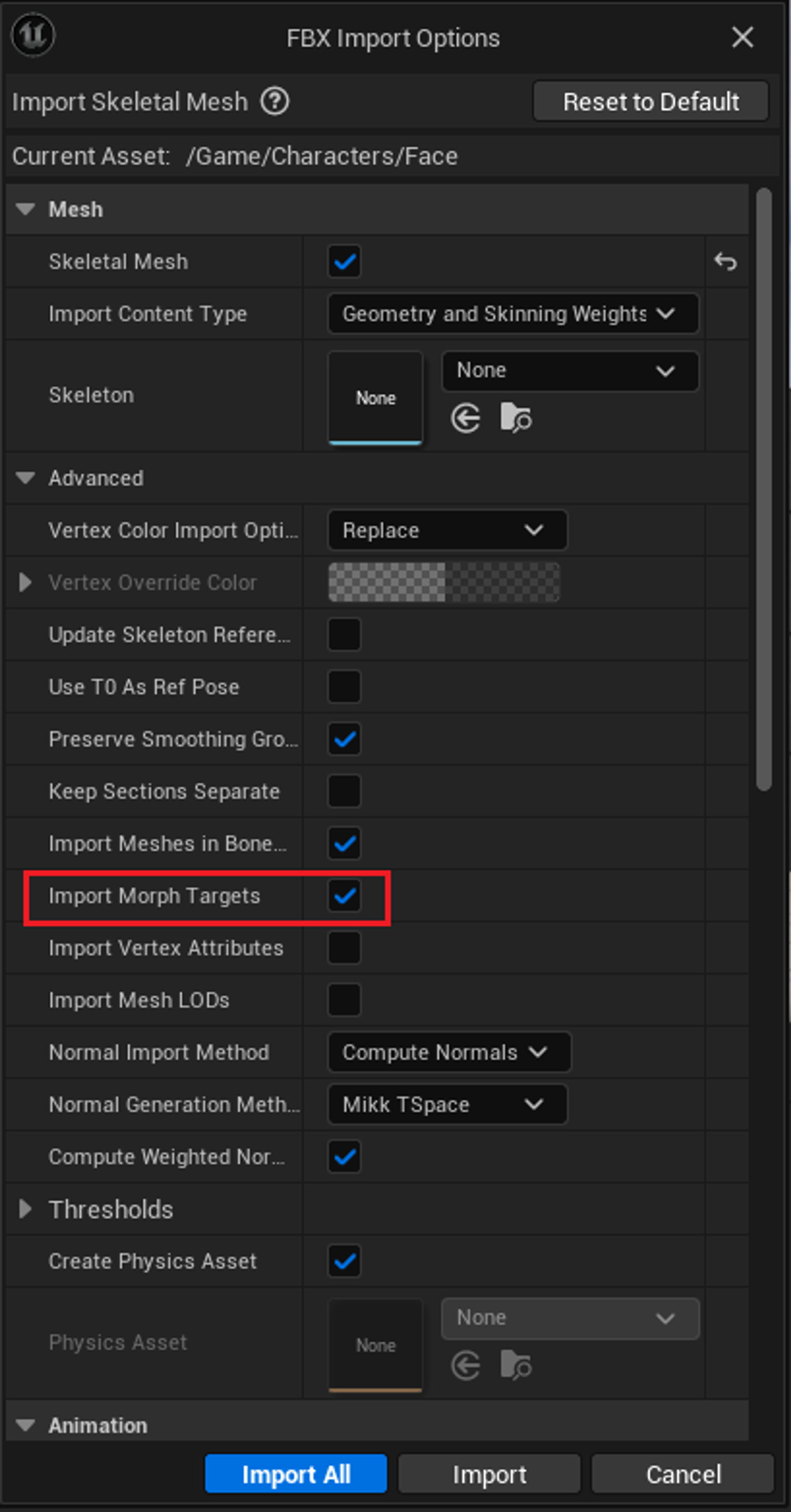The height and width of the screenshot is (1512, 791).
Task: Disable Create Physics Asset checkbox
Action: coord(344,1261)
